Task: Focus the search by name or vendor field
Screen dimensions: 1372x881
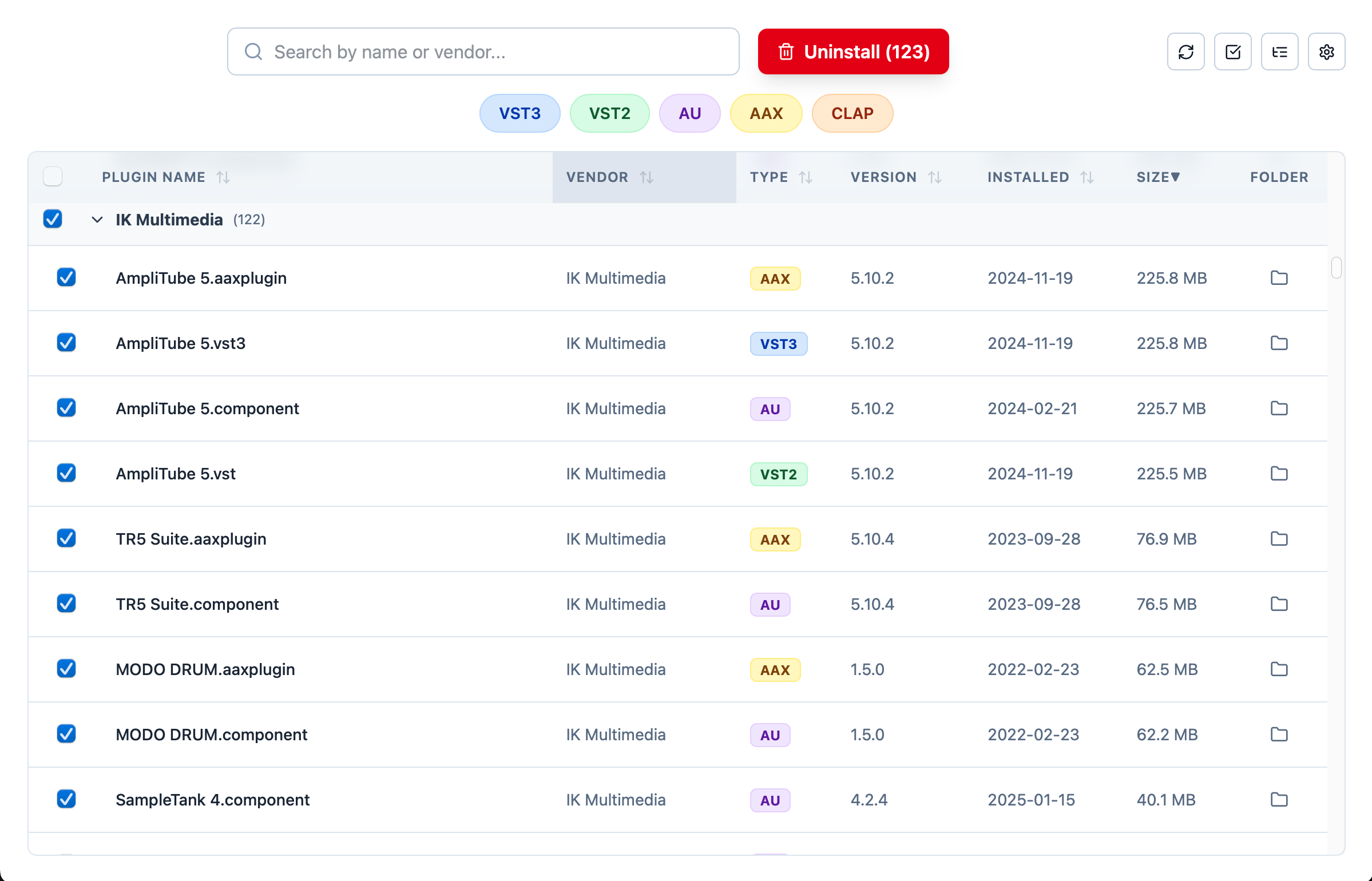Action: 483,51
